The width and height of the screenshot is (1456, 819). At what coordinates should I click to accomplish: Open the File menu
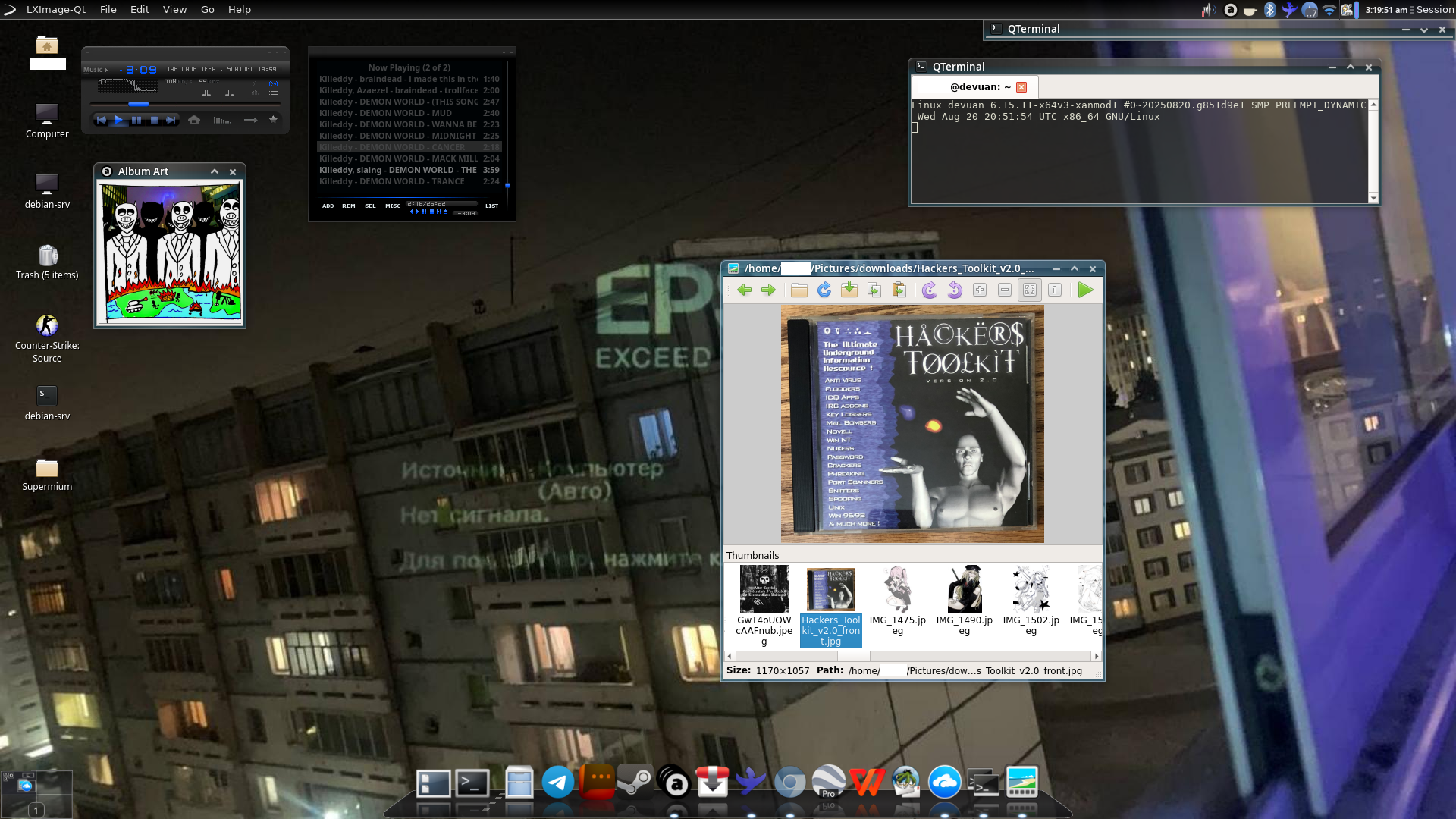(x=108, y=9)
